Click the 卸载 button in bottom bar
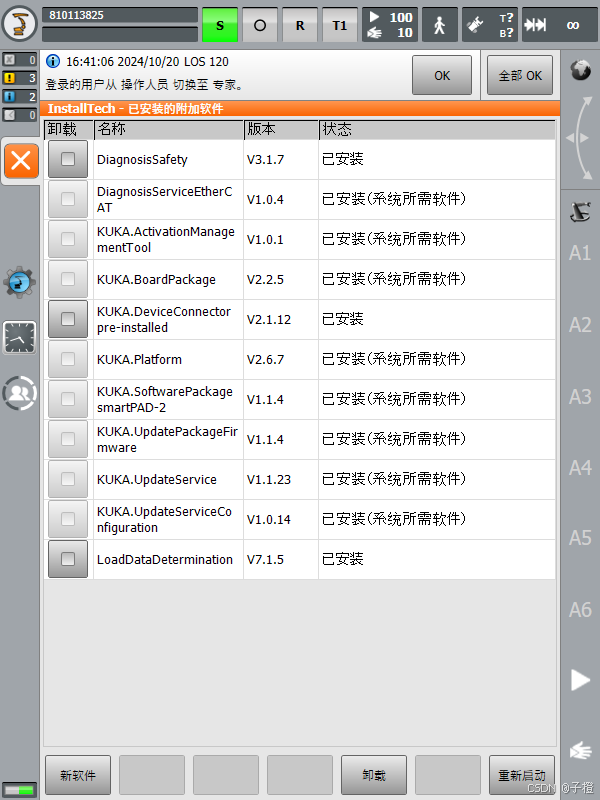This screenshot has height=800, width=600. (373, 775)
